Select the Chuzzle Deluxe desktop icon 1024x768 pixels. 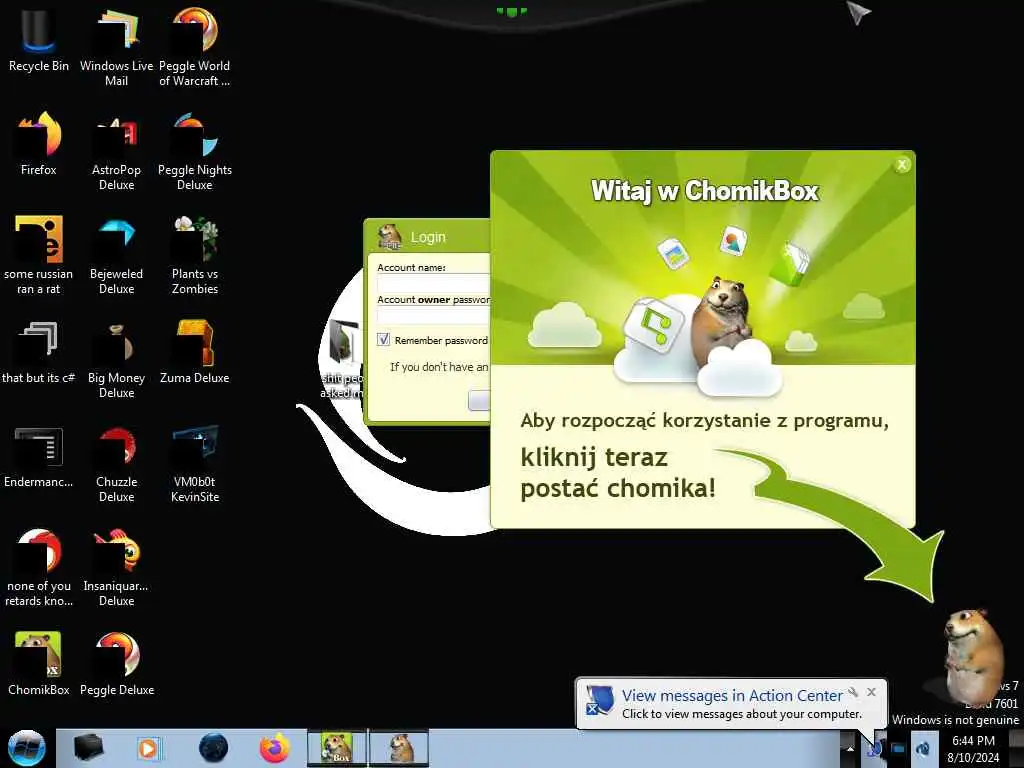point(116,464)
